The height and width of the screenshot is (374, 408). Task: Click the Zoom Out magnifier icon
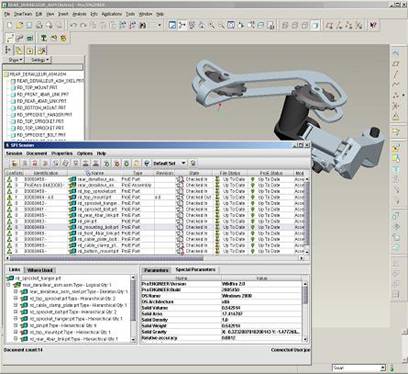(x=221, y=25)
